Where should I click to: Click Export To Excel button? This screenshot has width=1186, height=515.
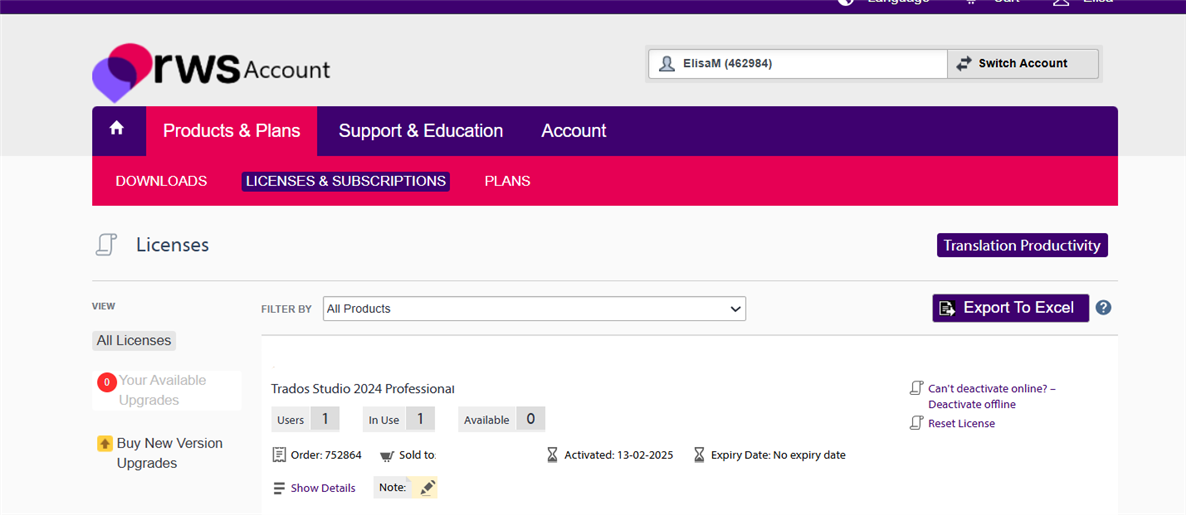tap(1011, 308)
